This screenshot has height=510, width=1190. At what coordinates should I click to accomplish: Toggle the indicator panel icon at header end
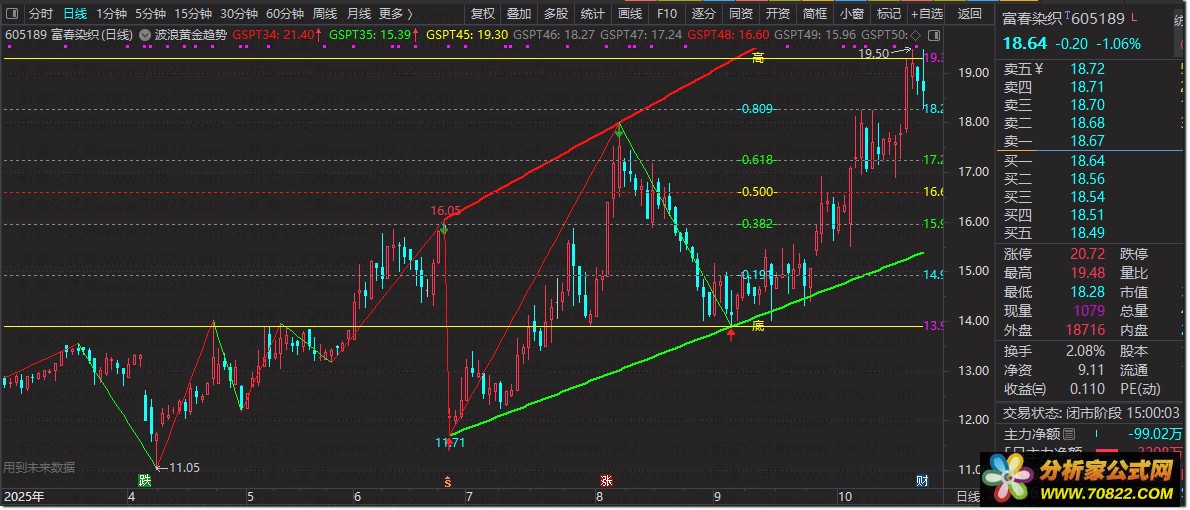[933, 35]
